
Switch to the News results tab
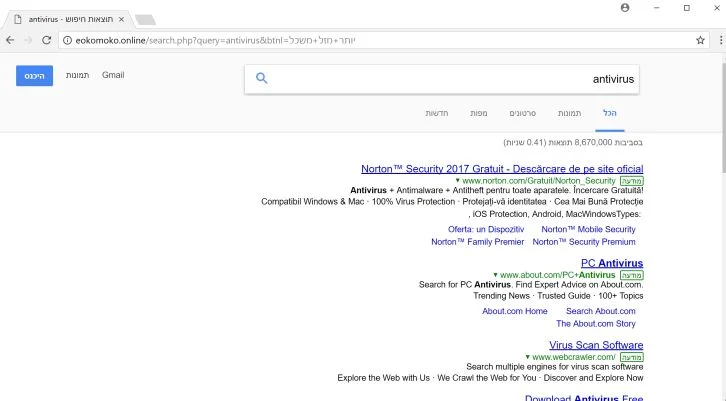tap(437, 113)
